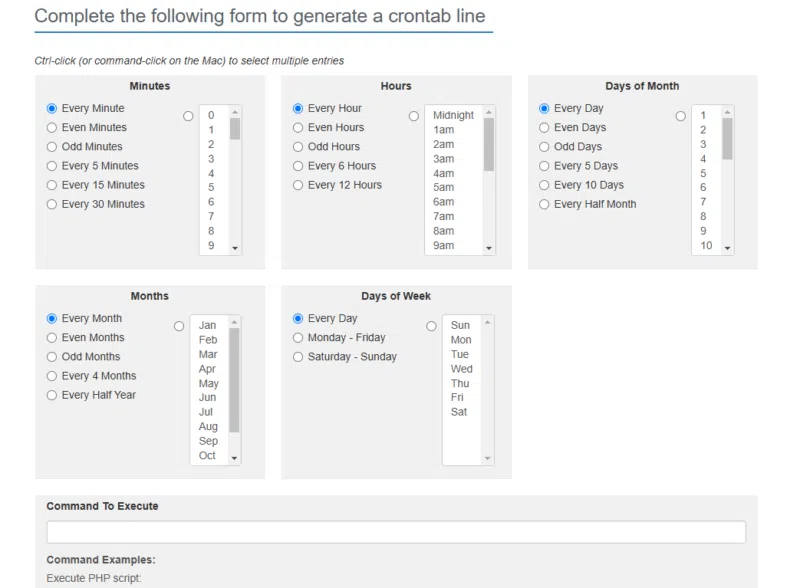Pick Odd Days in Days of Month
The width and height of the screenshot is (800, 588).
click(x=544, y=147)
